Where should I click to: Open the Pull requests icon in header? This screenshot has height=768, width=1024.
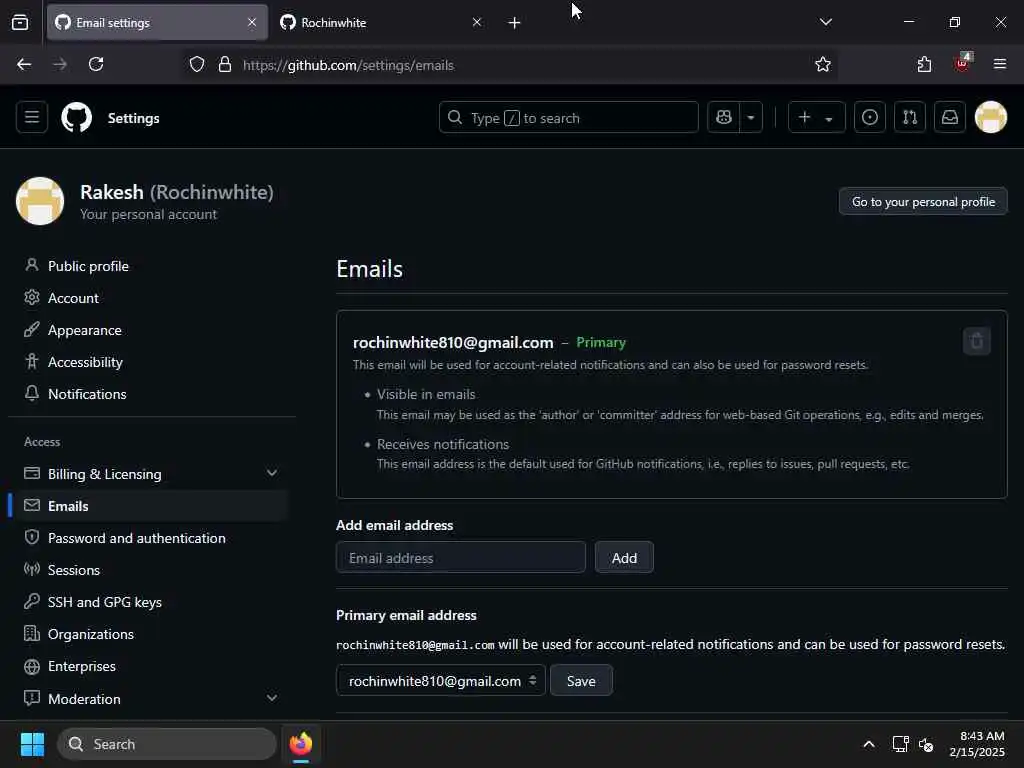(910, 118)
